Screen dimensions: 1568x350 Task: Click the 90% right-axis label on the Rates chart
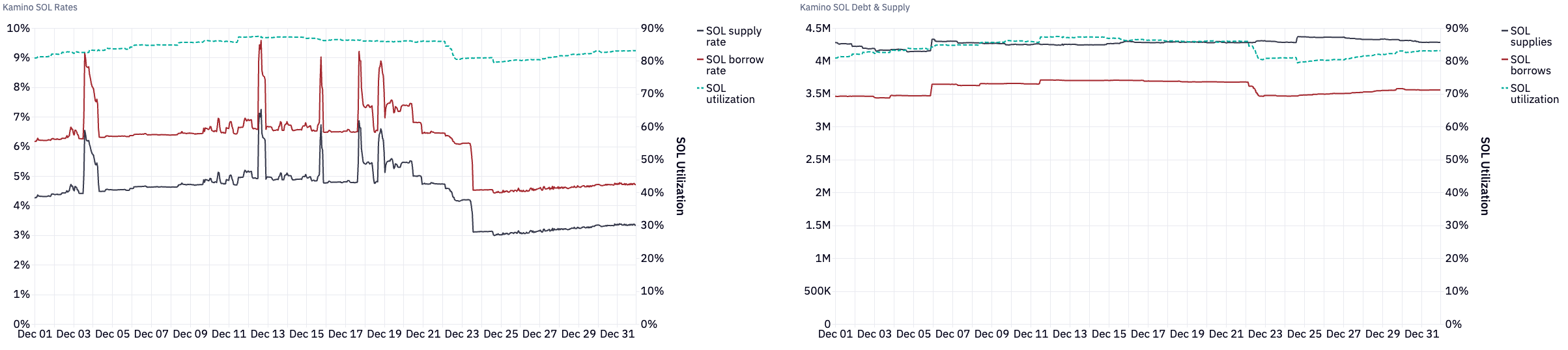652,29
